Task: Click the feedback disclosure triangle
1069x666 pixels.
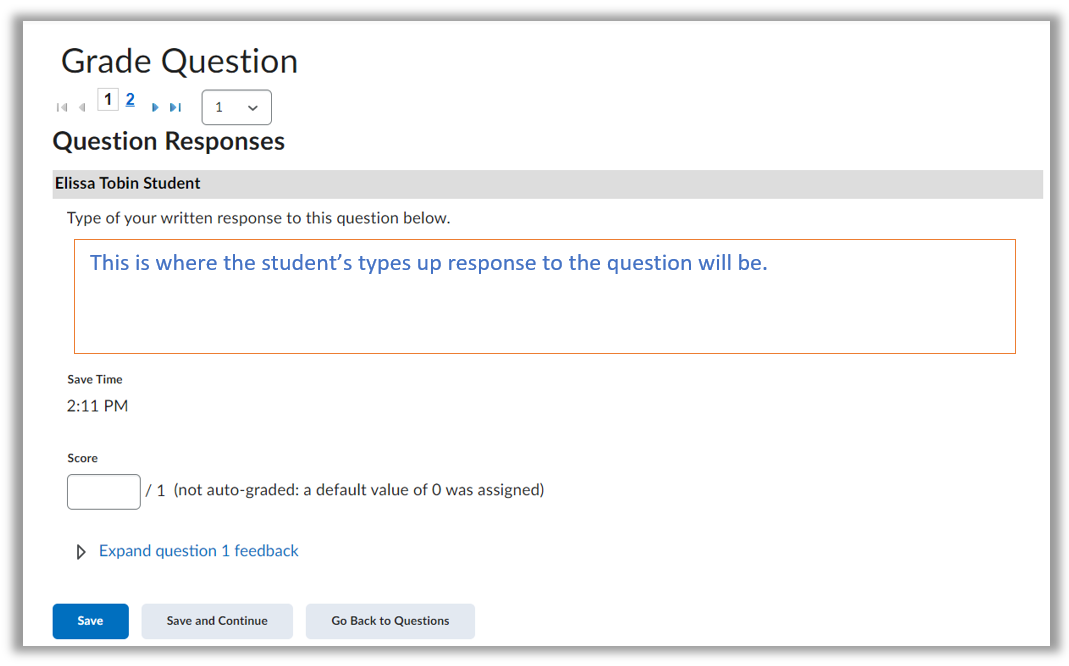Action: (x=81, y=551)
